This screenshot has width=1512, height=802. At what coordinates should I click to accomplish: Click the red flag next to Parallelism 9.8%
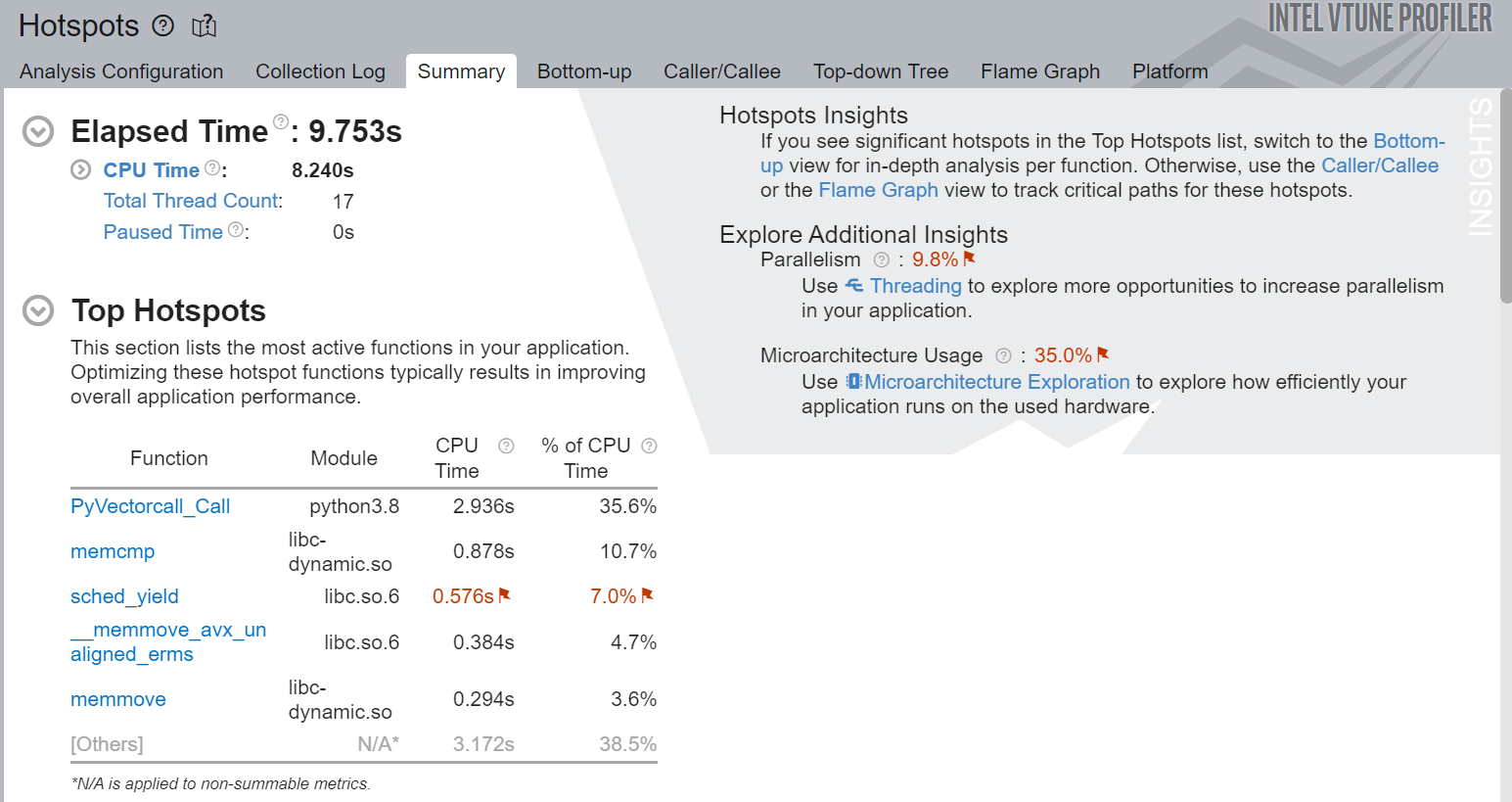[x=970, y=259]
